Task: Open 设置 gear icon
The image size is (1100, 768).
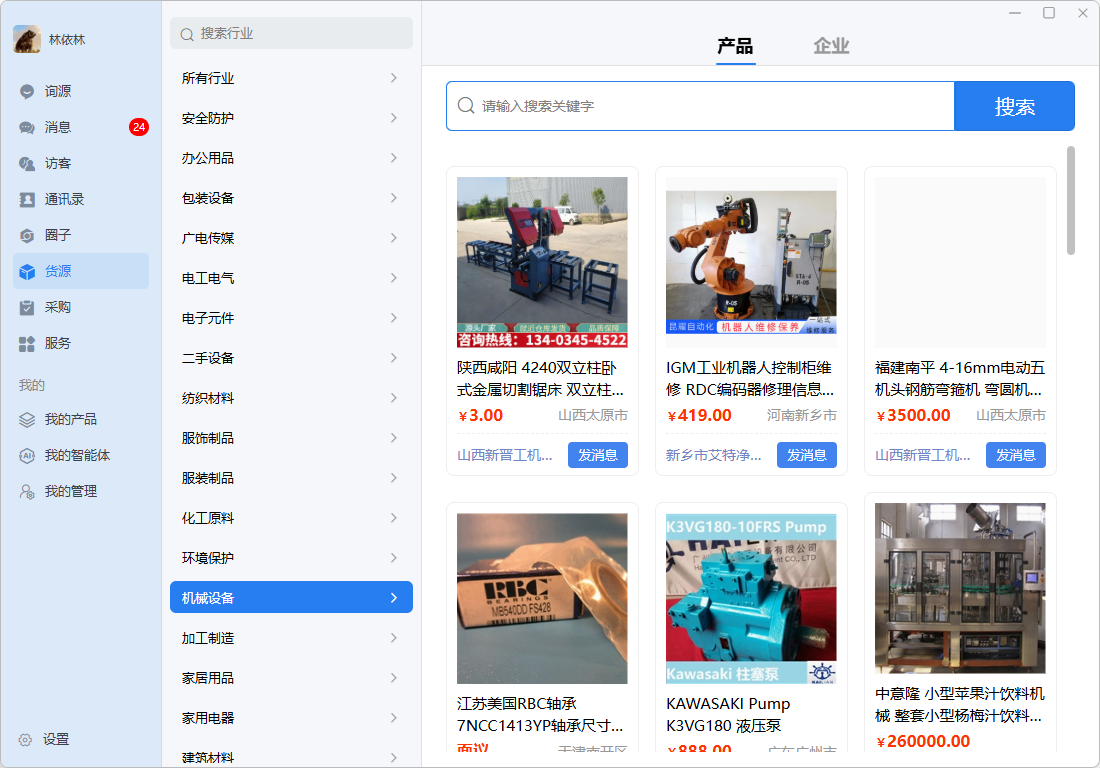Action: tap(25, 739)
